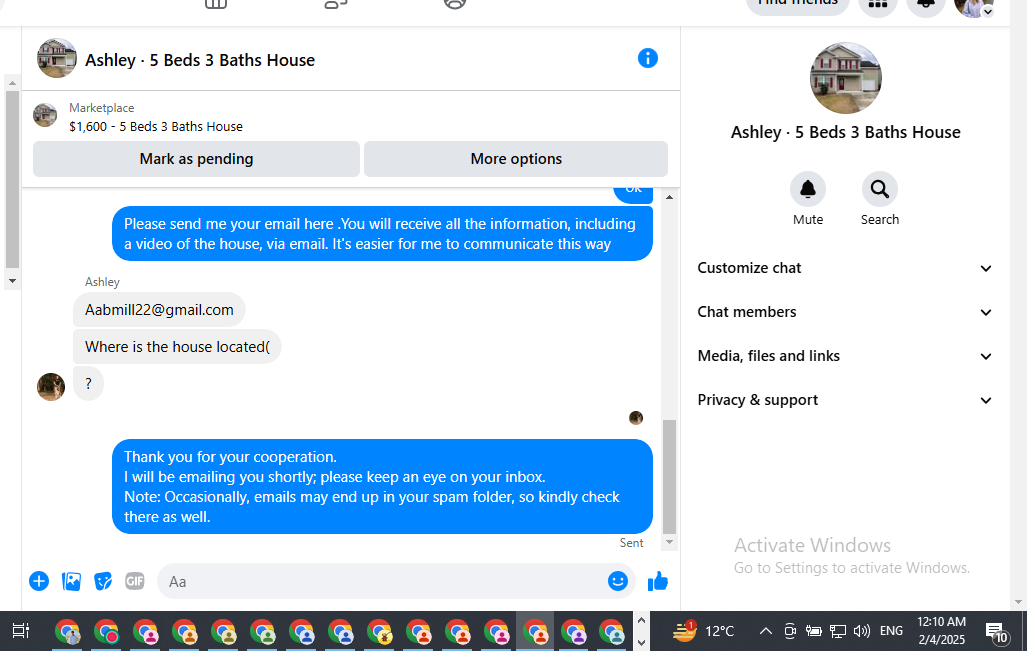Click Ashley's avatar beside the question mark message
Screen dimensions: 1027x651
[x=51, y=386]
